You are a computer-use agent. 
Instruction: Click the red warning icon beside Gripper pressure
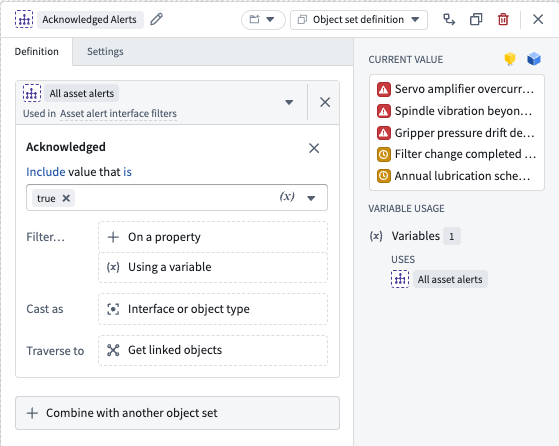pos(384,133)
